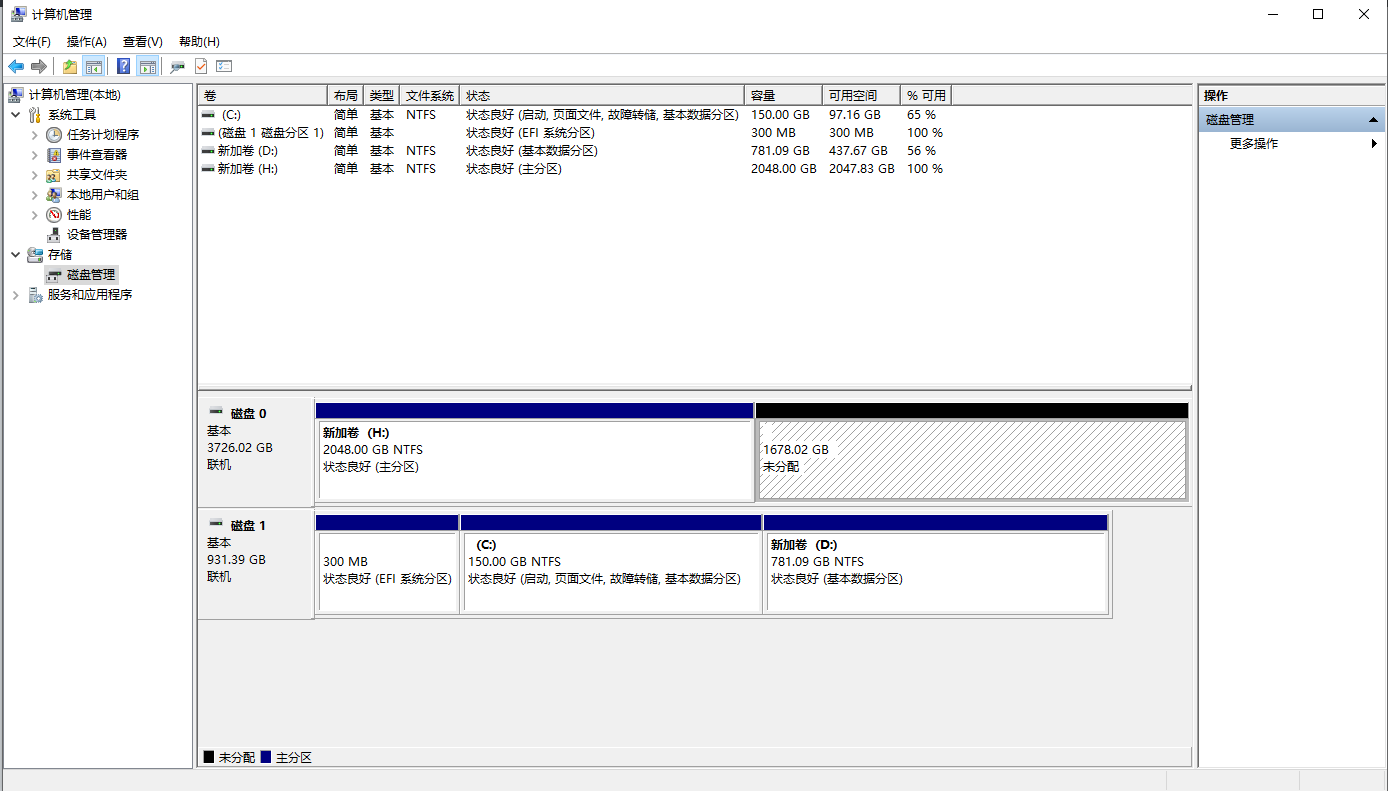
Task: Select the 新加卷 (H:) 2048.00 GB partition block
Action: [x=534, y=452]
